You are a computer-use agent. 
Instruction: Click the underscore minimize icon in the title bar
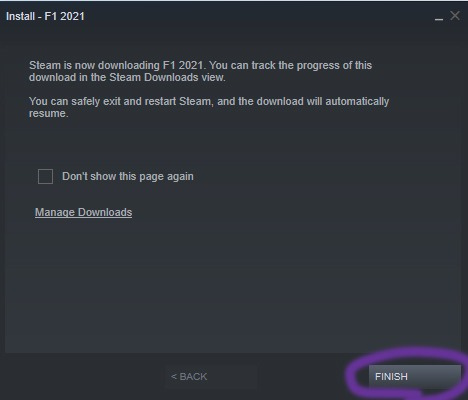tap(439, 17)
